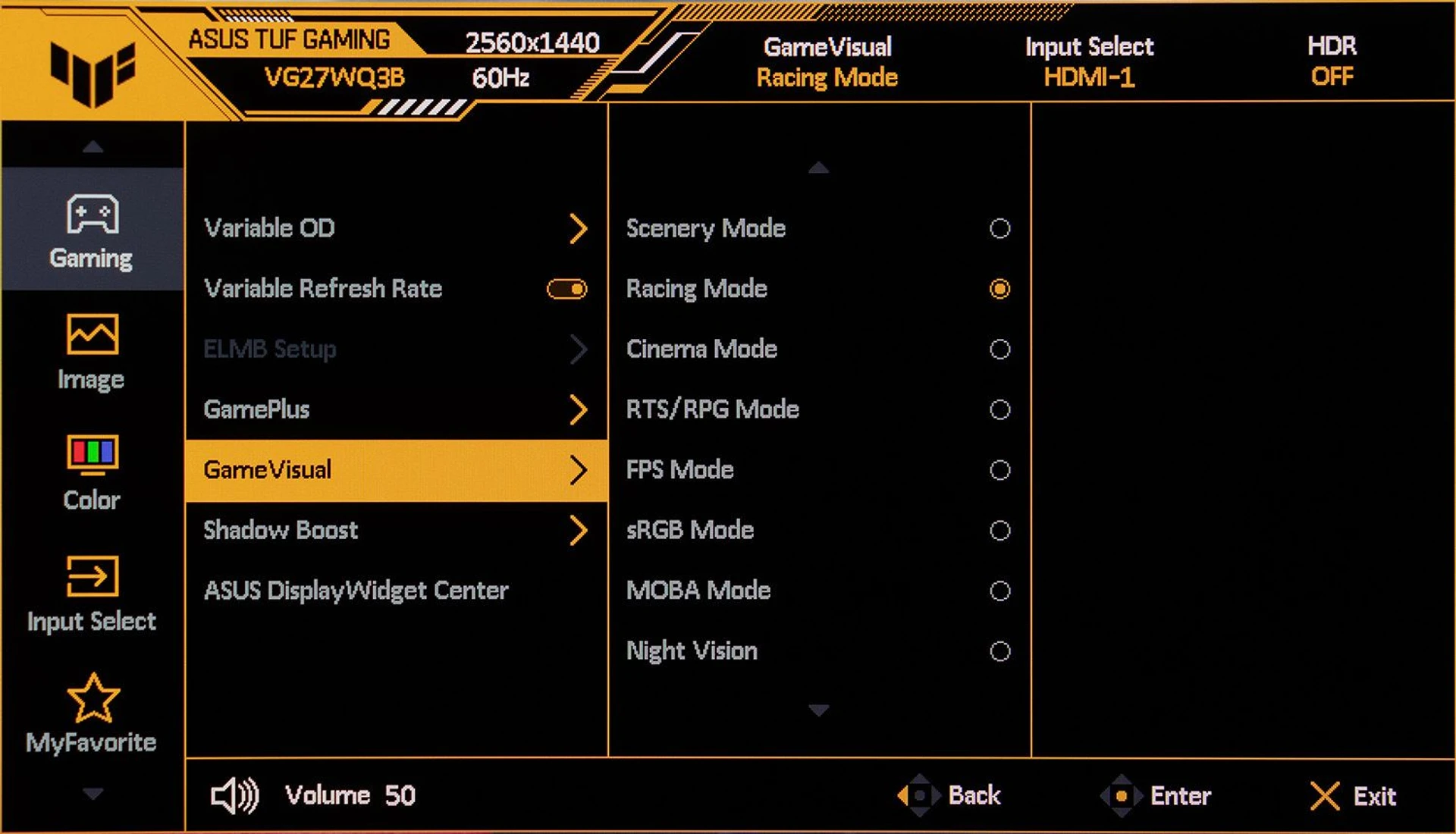Select the MOBA Mode radio button
The image size is (1456, 834).
[x=1000, y=591]
